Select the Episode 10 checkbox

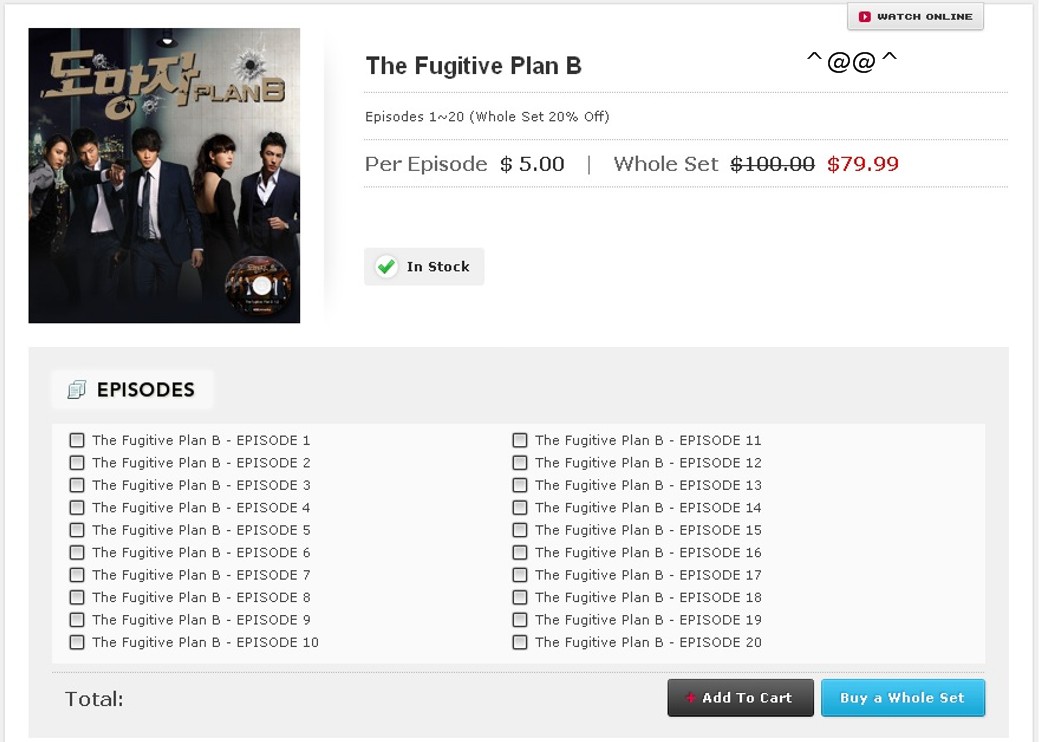[77, 642]
